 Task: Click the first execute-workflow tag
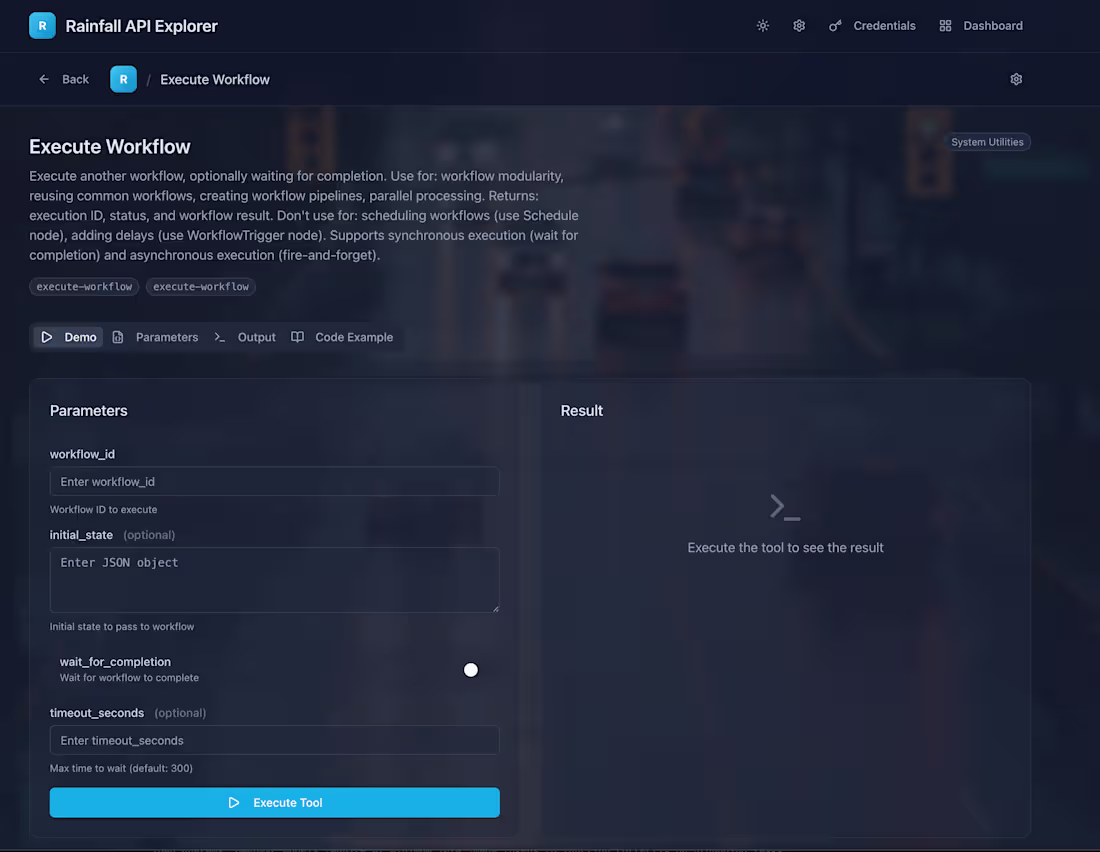84,286
